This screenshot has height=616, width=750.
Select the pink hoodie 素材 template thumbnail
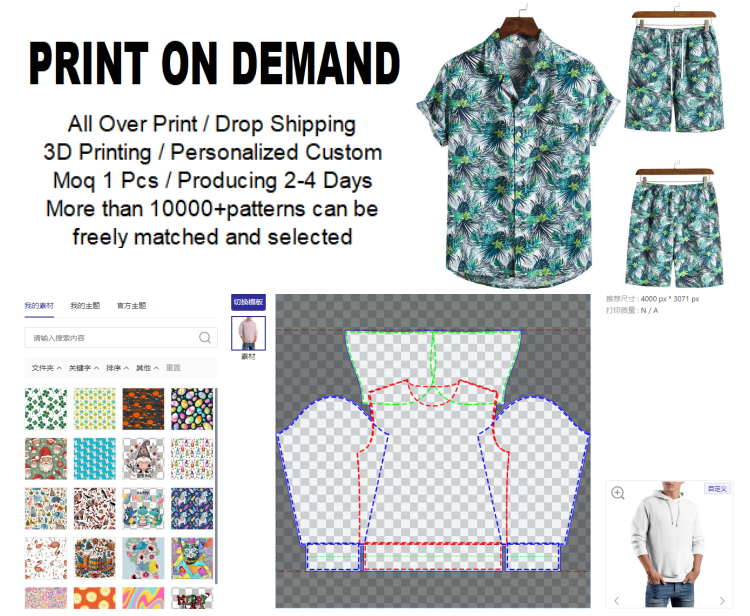pos(248,333)
